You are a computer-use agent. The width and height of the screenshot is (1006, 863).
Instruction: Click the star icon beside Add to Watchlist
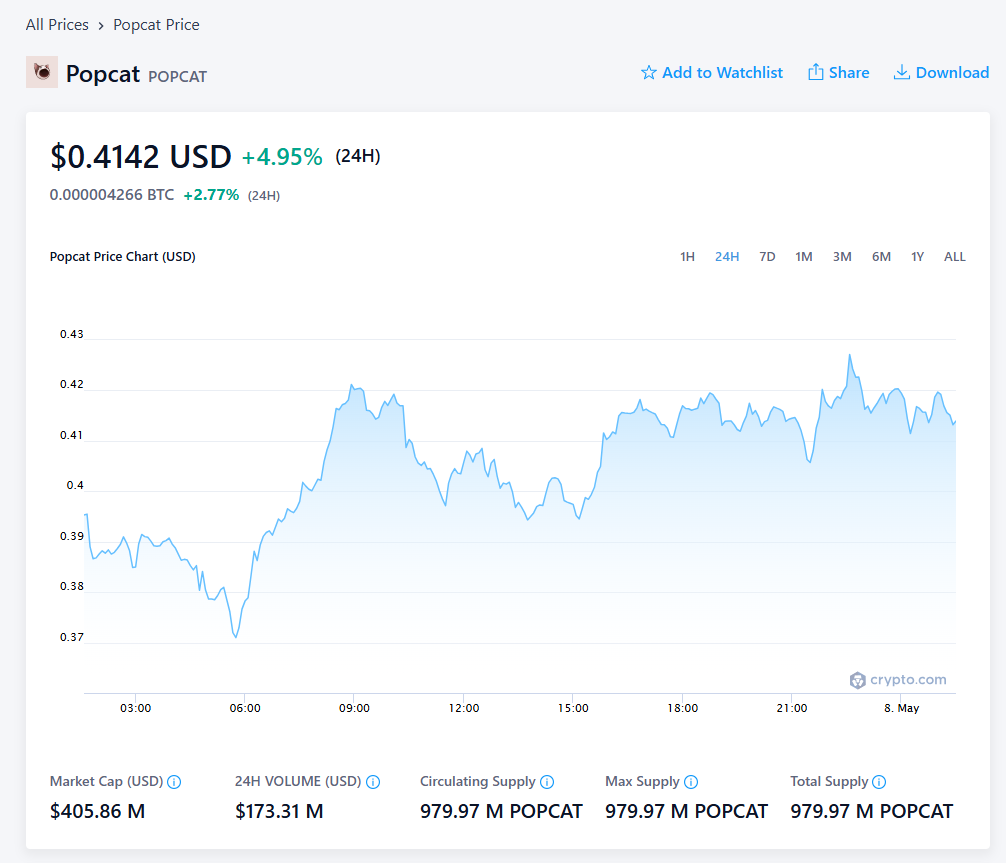649,73
